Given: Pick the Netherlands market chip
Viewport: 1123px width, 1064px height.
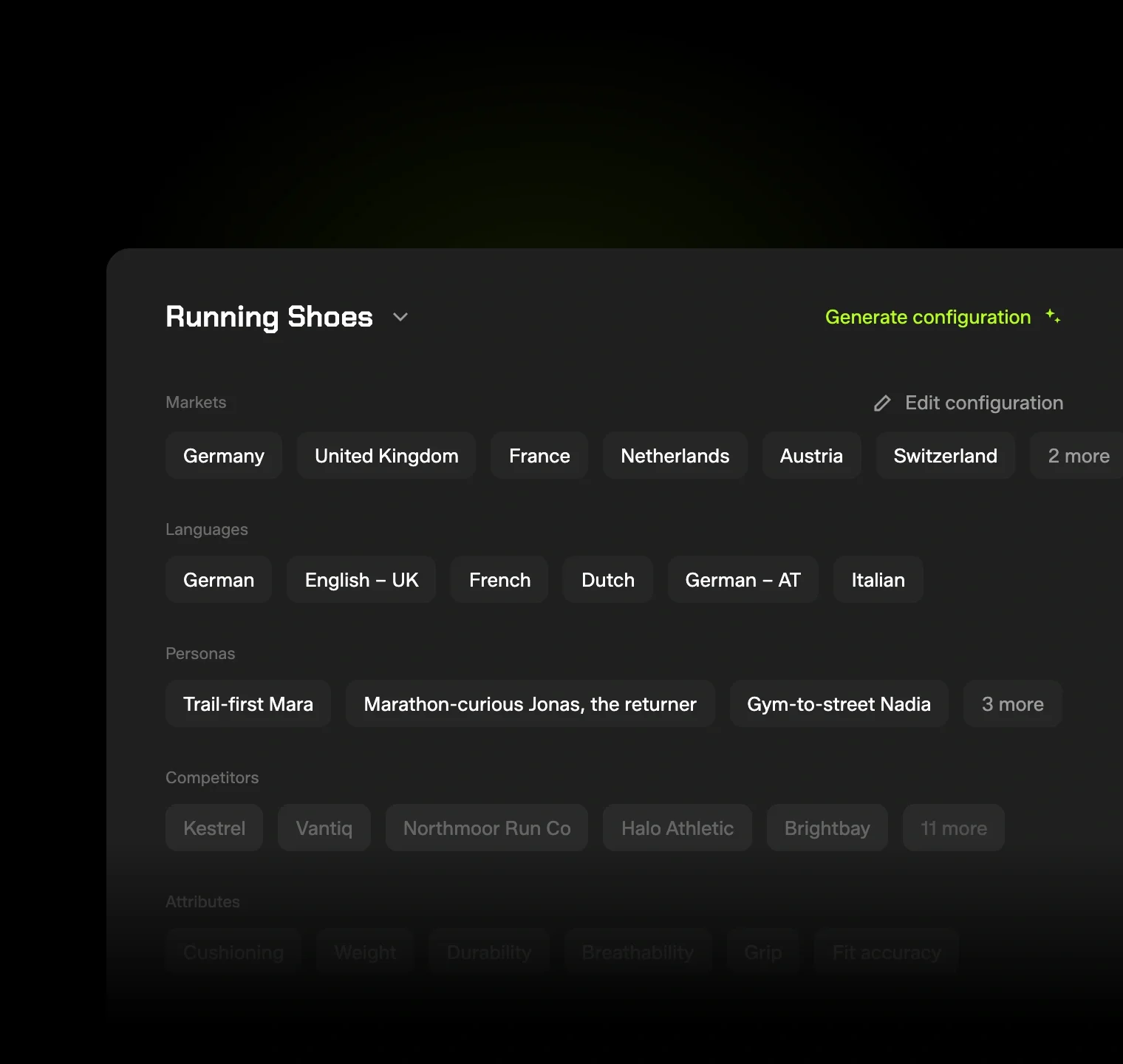Looking at the screenshot, I should (675, 456).
